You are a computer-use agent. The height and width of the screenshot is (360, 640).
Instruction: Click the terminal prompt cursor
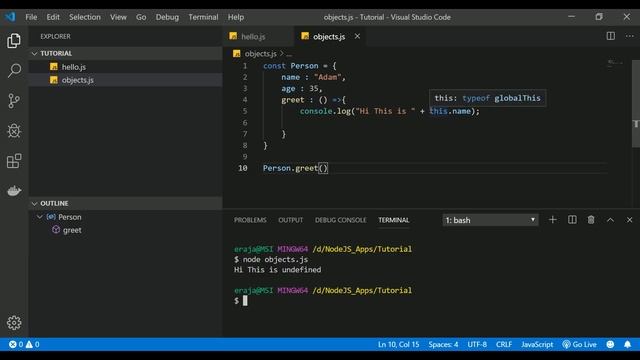pyautogui.click(x=245, y=301)
